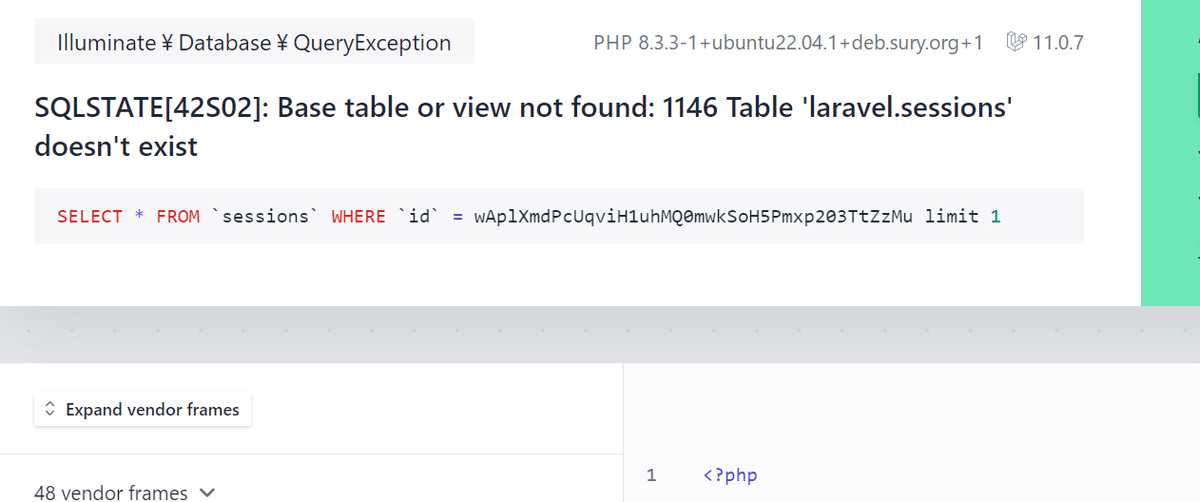Click the limit 1 clause in the query
Image resolution: width=1200 pixels, height=502 pixels.
click(x=963, y=216)
